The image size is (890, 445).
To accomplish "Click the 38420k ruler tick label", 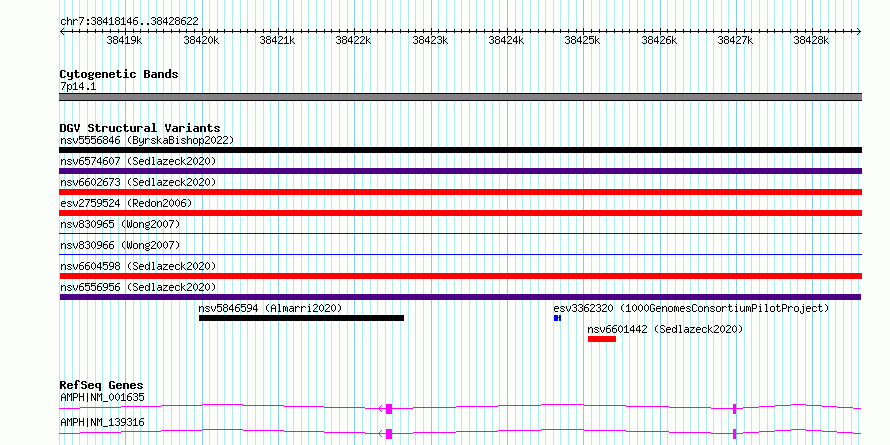I will (x=201, y=40).
